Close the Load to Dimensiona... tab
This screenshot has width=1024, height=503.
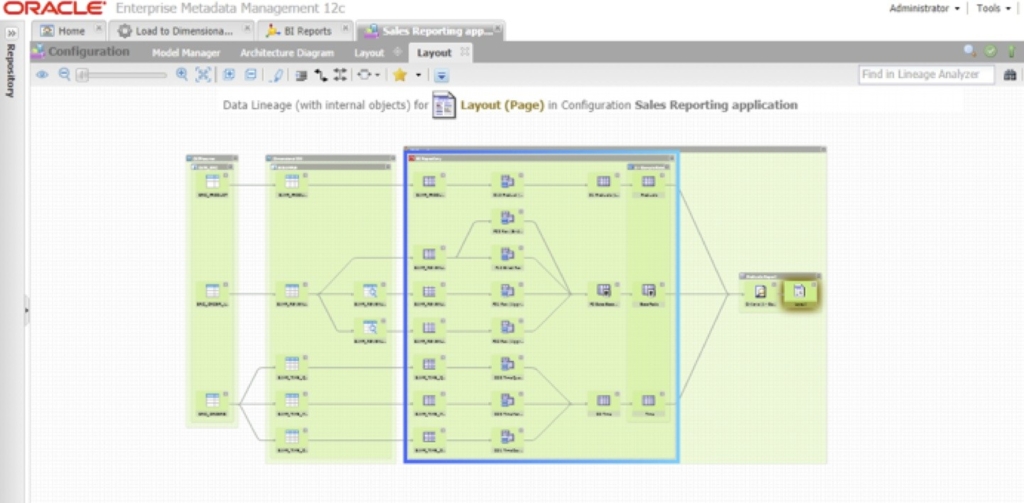coord(247,29)
